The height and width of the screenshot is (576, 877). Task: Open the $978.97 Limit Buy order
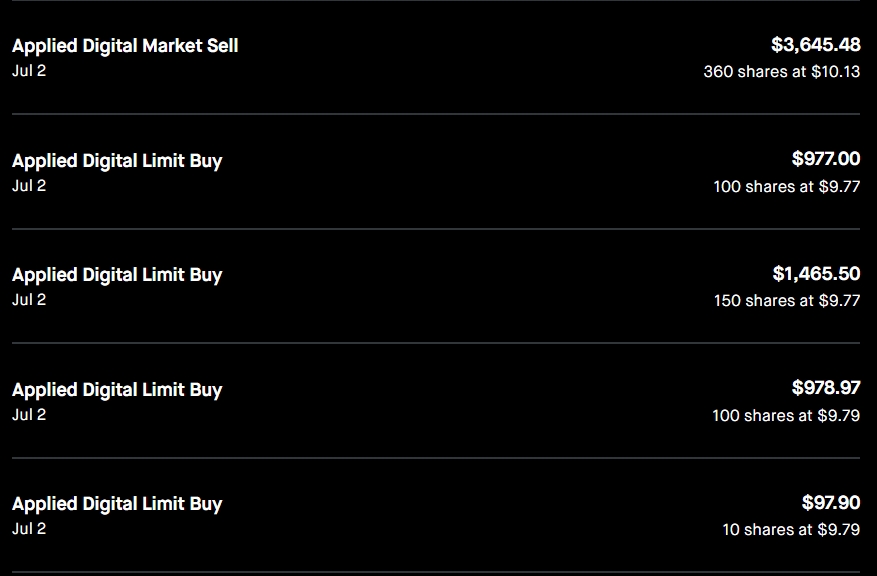click(117, 390)
